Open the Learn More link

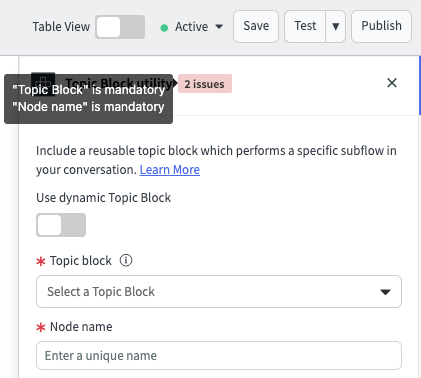[x=170, y=170]
